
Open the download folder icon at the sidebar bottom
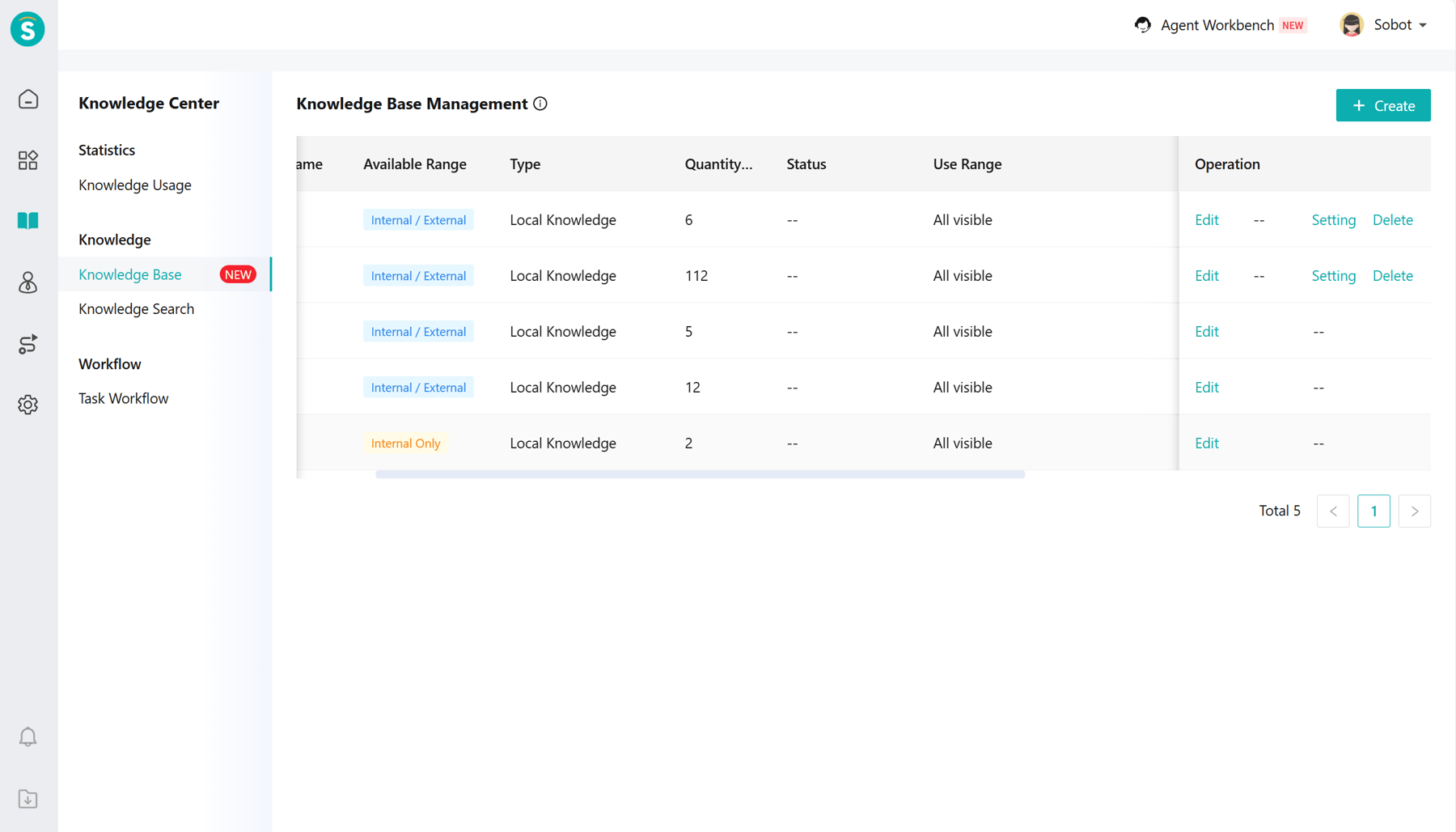pyautogui.click(x=28, y=799)
